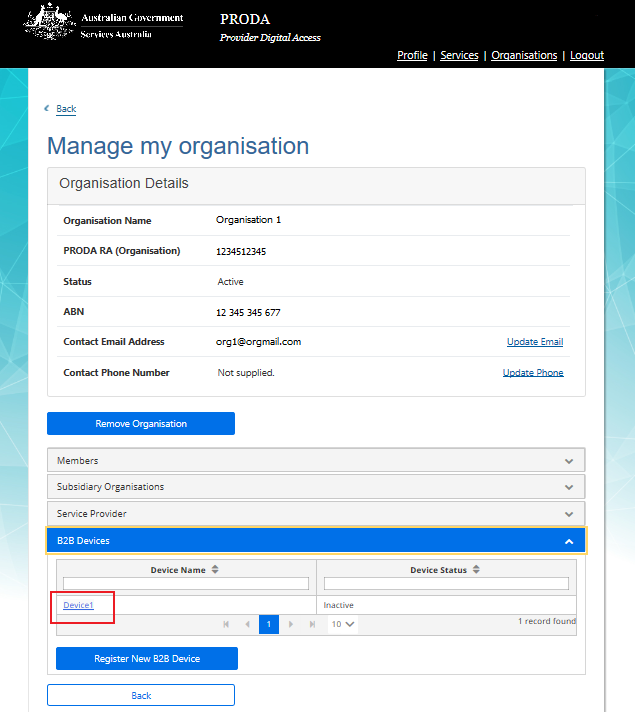Image resolution: width=635 pixels, height=712 pixels.
Task: Click the Register New B2B Device button
Action: pos(147,658)
